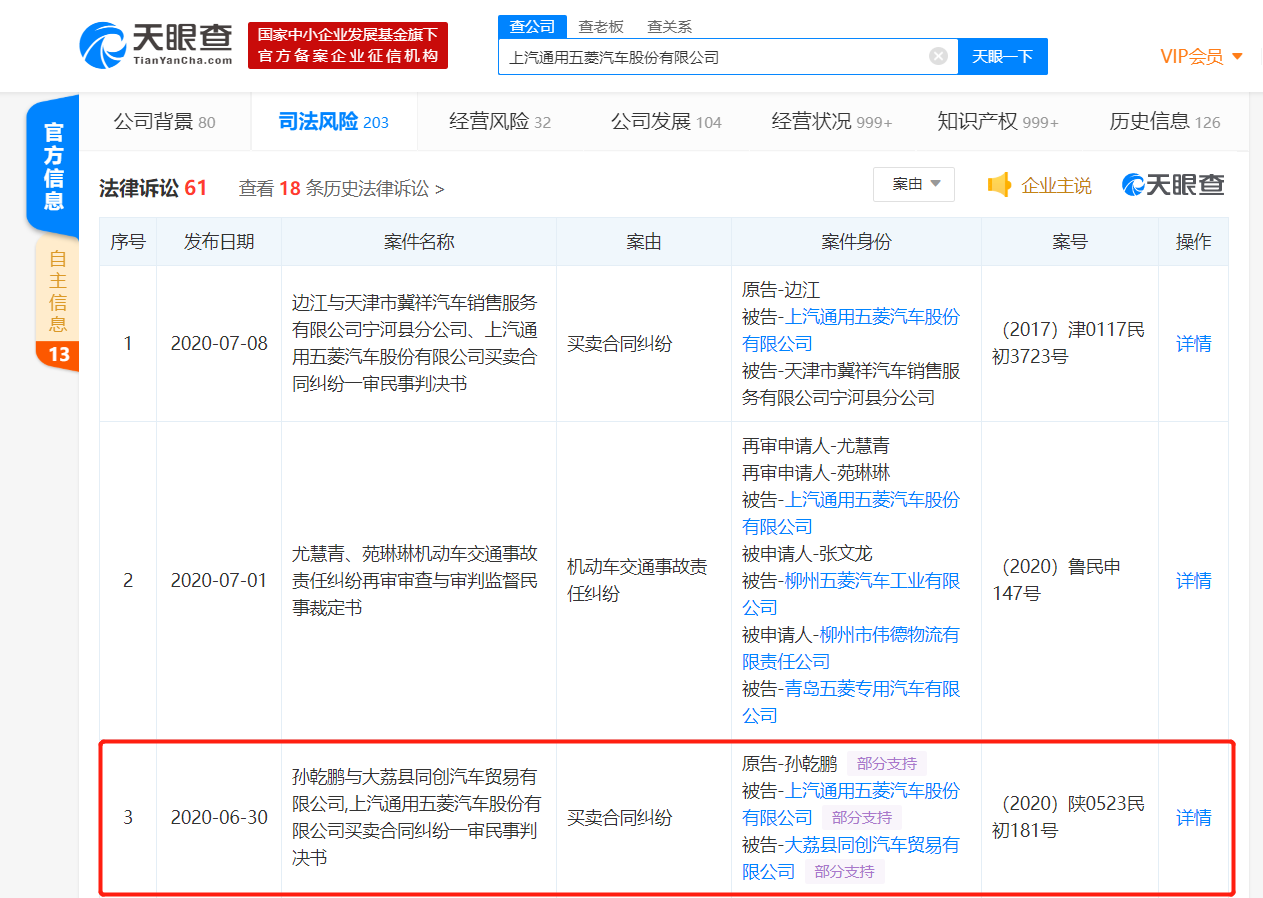This screenshot has height=898, width=1263.
Task: Click the 案号 column header
Action: tap(1070, 241)
